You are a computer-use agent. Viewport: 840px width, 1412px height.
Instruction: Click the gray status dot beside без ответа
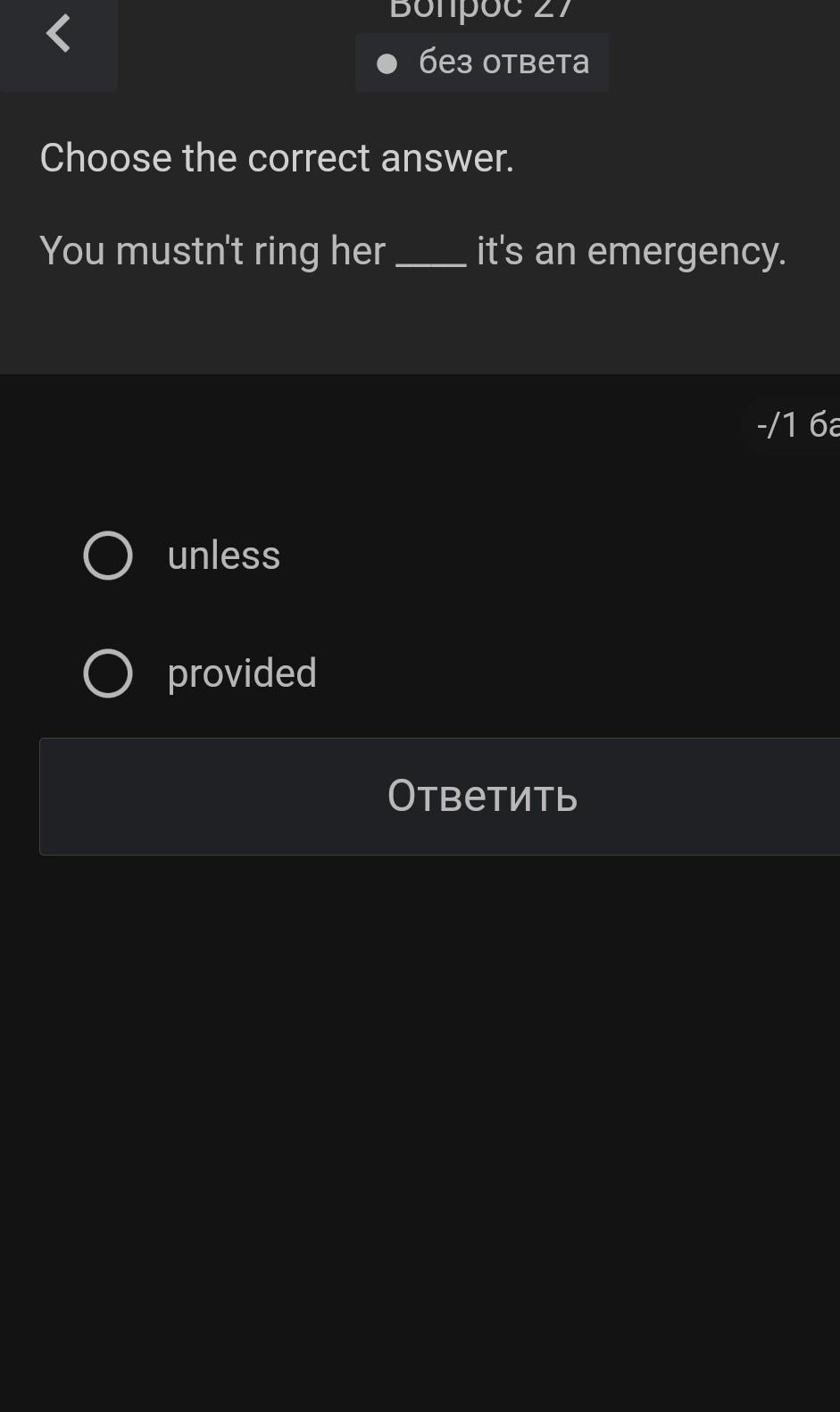click(387, 63)
